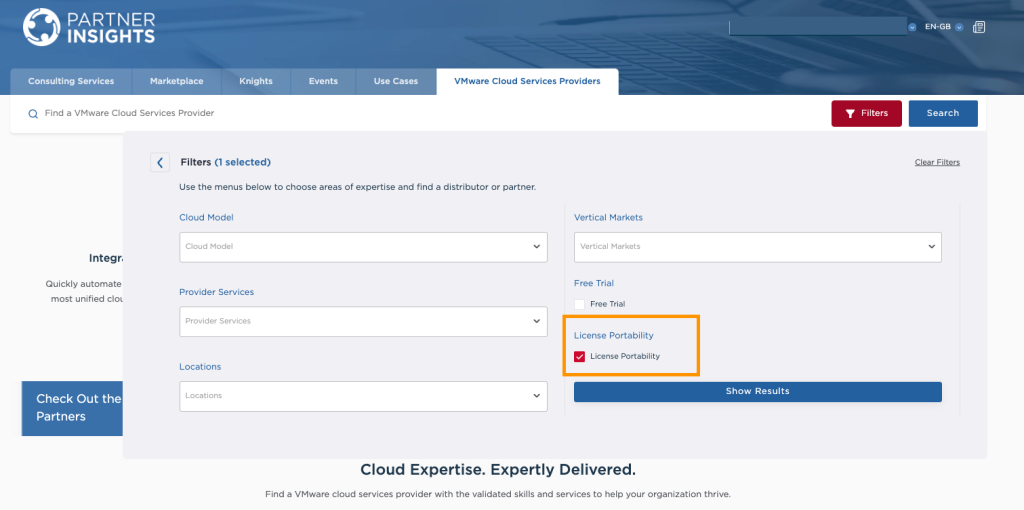This screenshot has height=510, width=1024.
Task: Open the Vertical Markets dropdown
Action: coord(757,247)
